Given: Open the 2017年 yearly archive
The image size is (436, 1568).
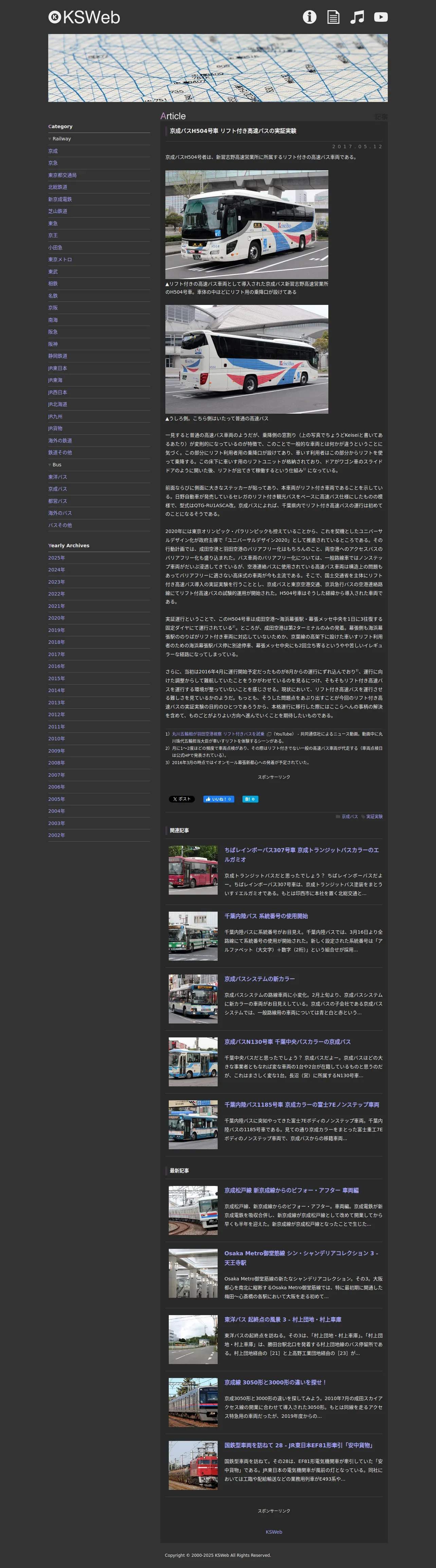Looking at the screenshot, I should pos(57,654).
